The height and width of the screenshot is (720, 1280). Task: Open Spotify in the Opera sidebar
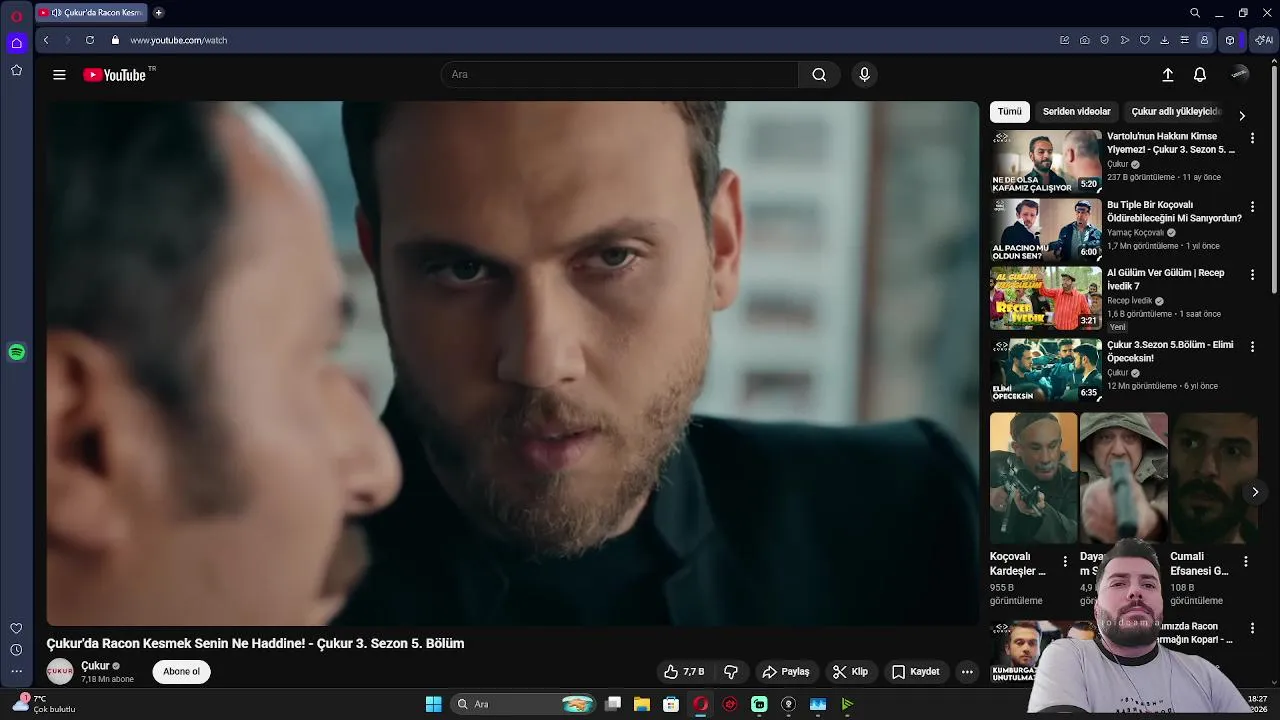click(16, 352)
